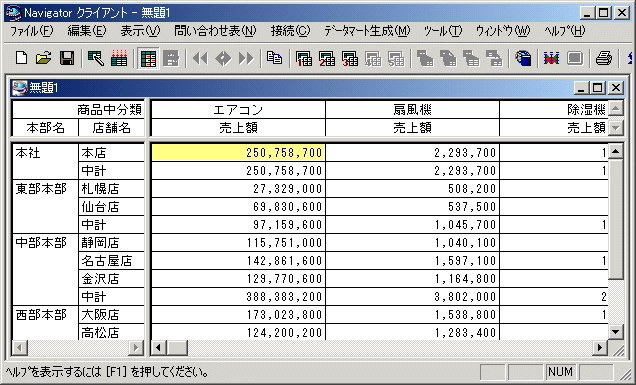Click the 無題1 document window icon
This screenshot has height=385, width=636.
[19, 87]
